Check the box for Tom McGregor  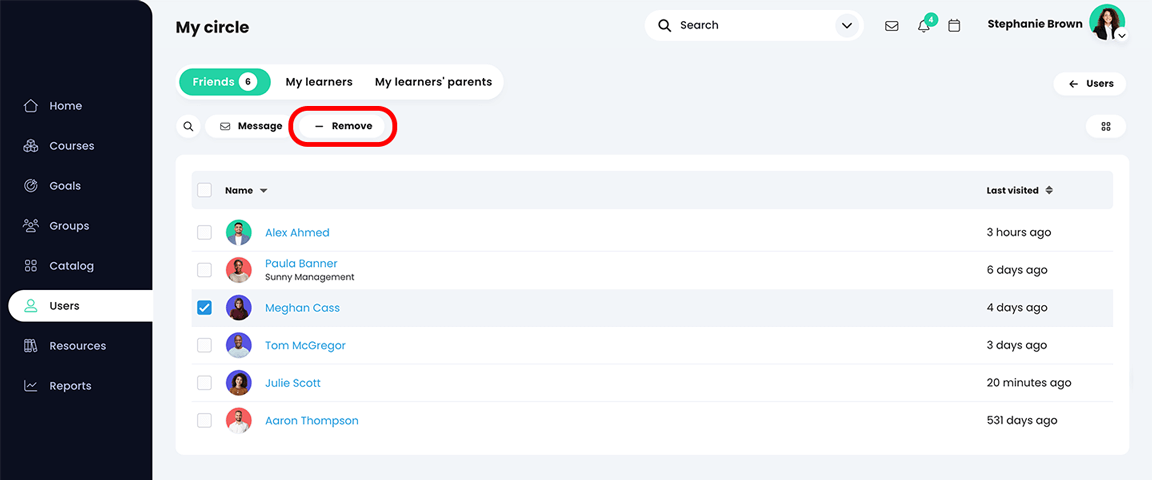pyautogui.click(x=204, y=345)
